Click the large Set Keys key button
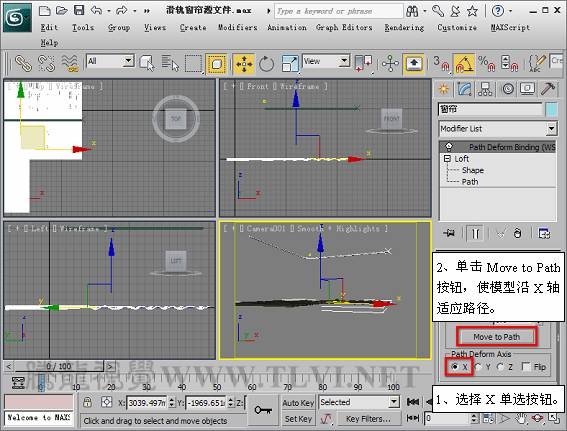The height and width of the screenshot is (431, 567). click(x=263, y=410)
